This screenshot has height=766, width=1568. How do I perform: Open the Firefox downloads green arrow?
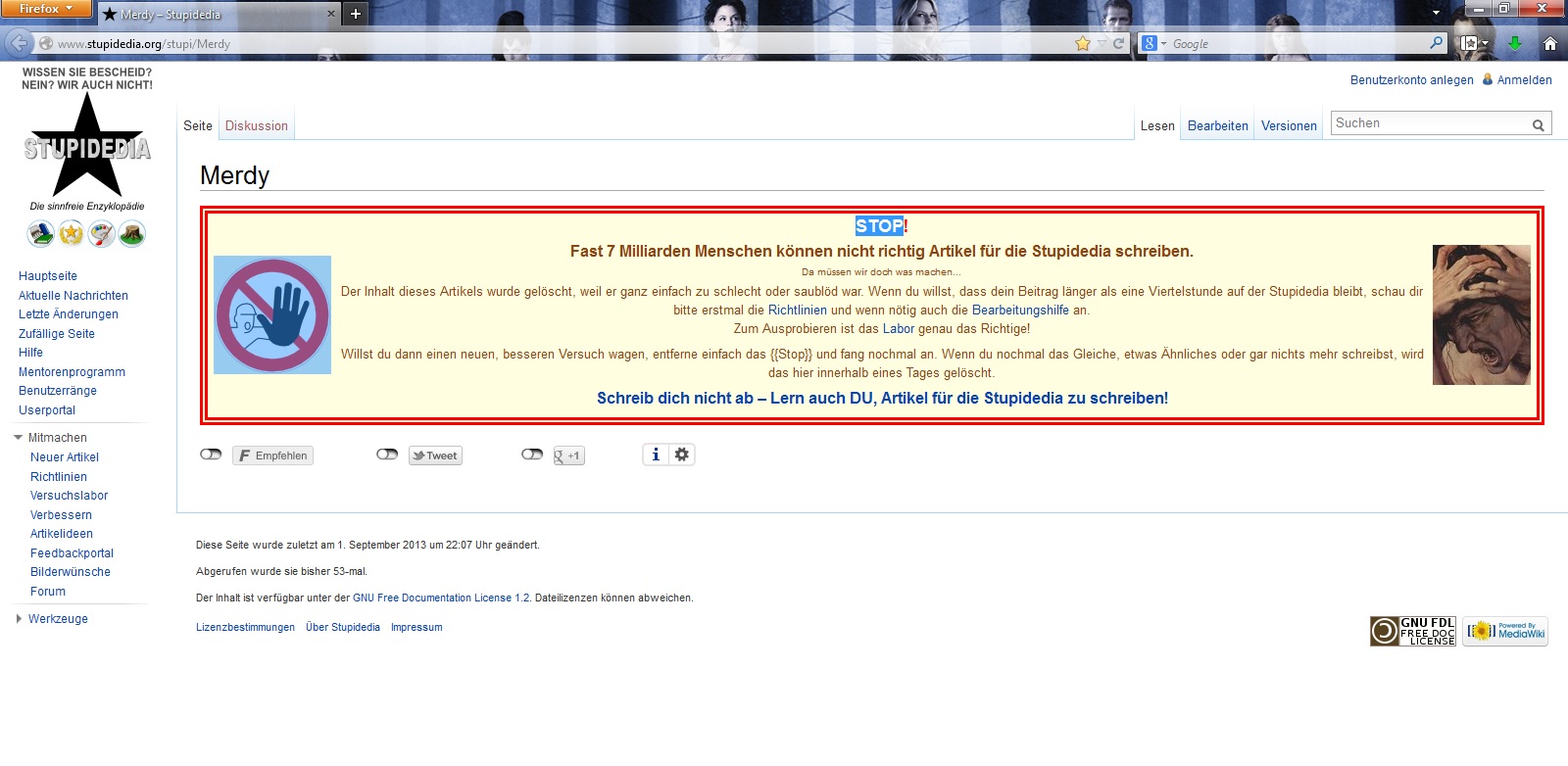1515,43
